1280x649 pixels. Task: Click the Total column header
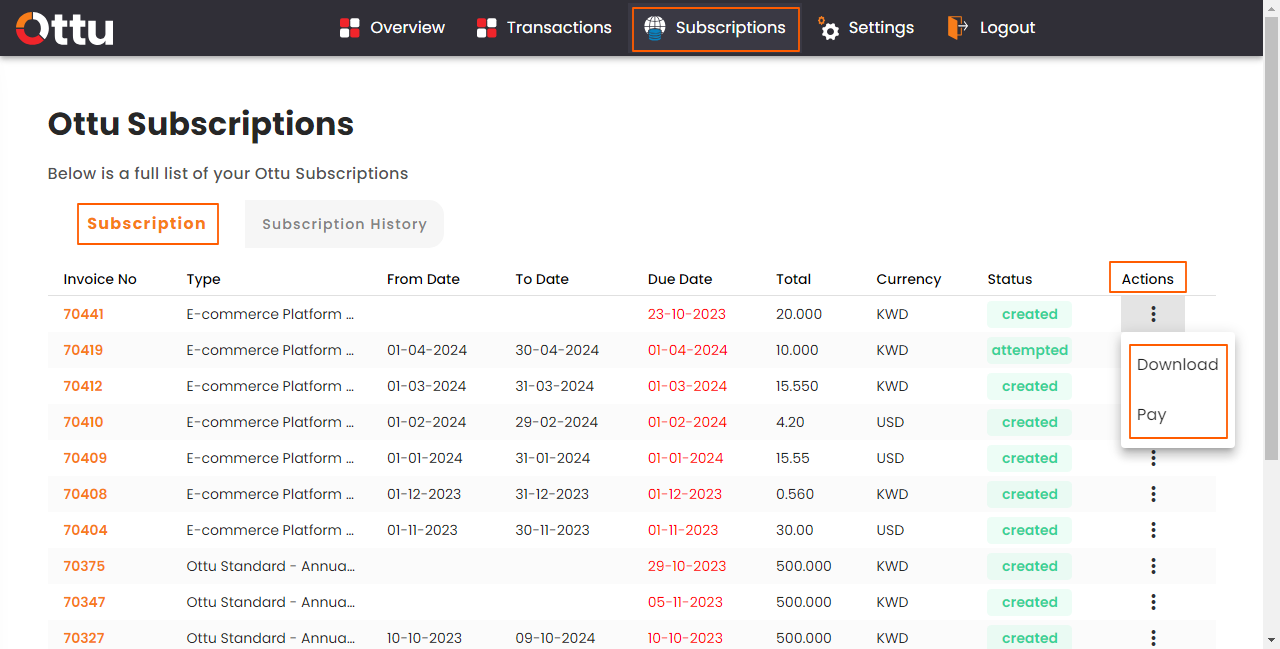point(793,279)
